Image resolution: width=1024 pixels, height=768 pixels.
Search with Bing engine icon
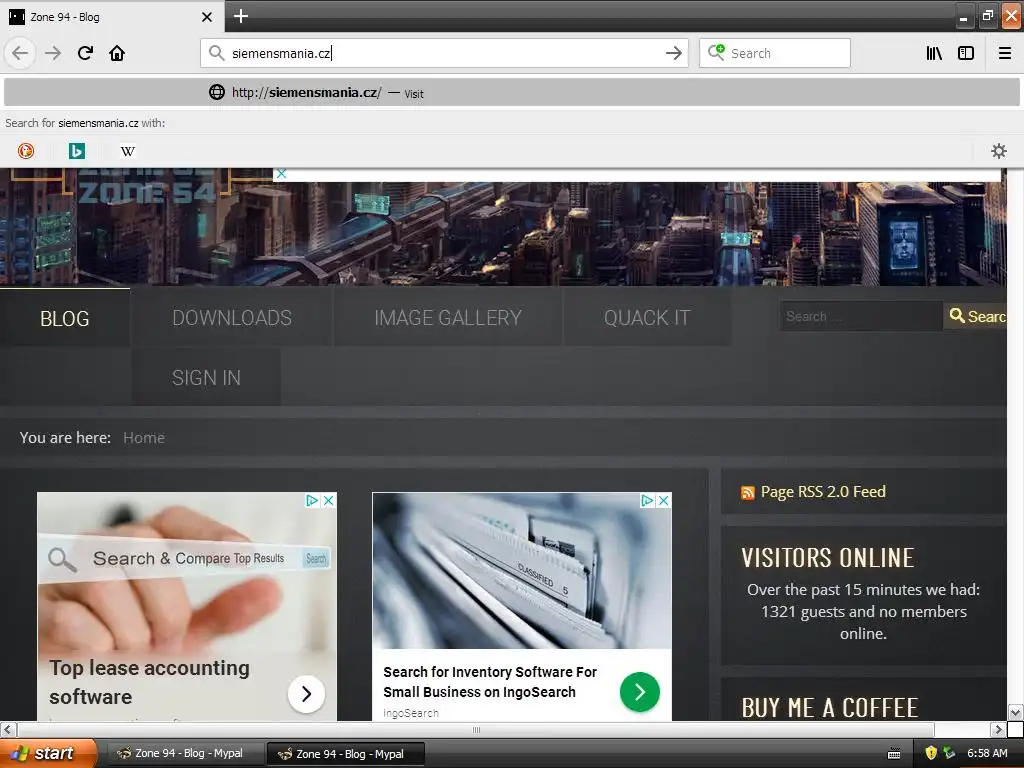pyautogui.click(x=76, y=151)
